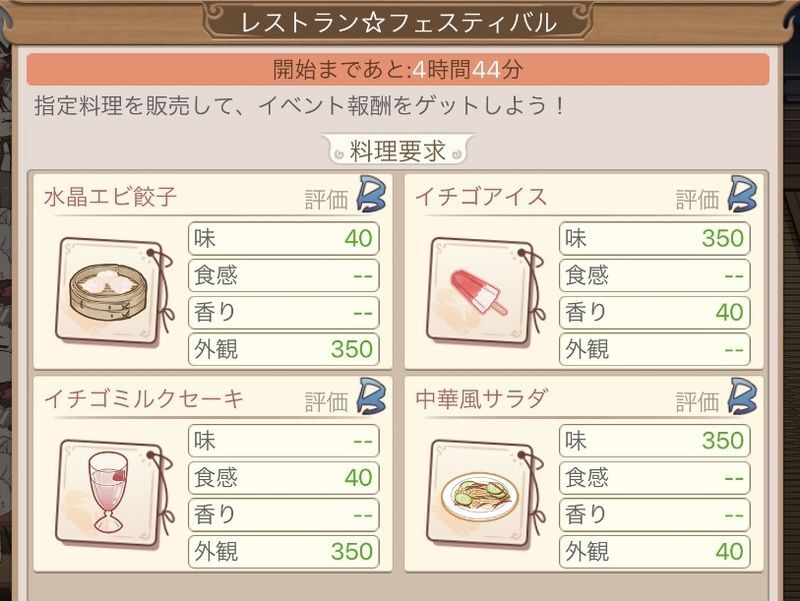Select the イチゴアイス dish title
The width and height of the screenshot is (800, 601).
[x=482, y=196]
